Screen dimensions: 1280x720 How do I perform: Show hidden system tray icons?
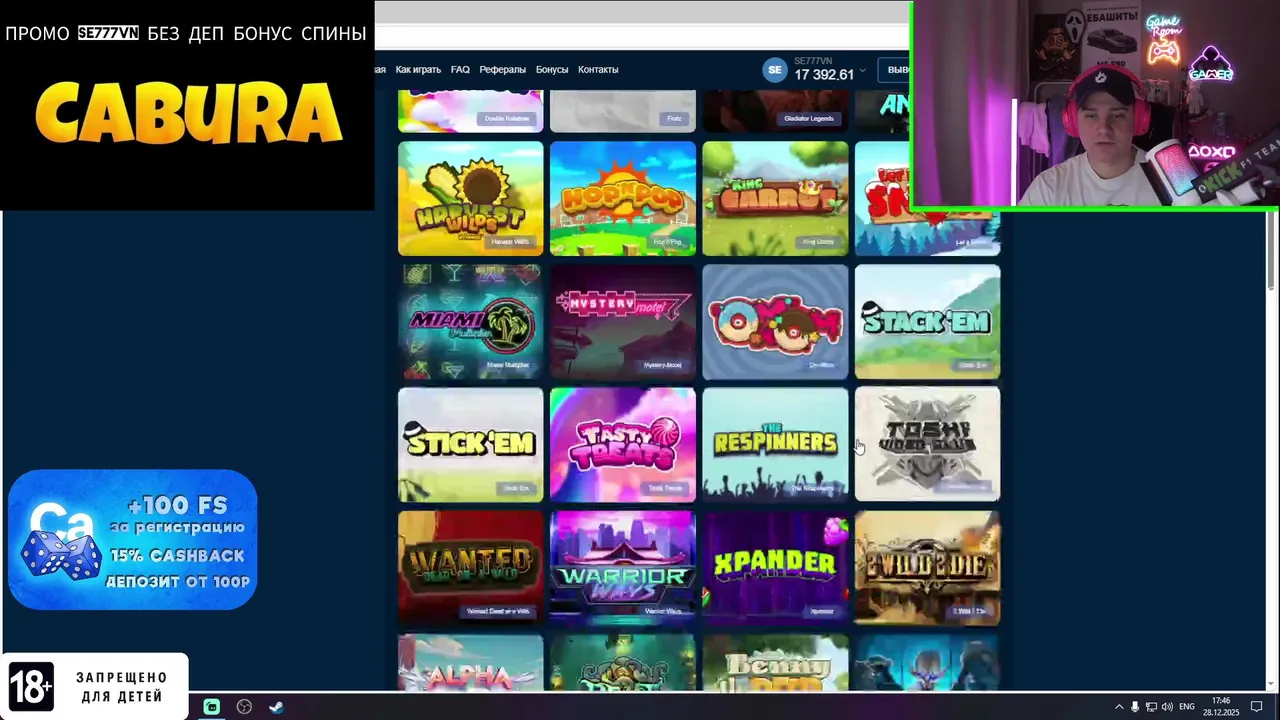pyautogui.click(x=1119, y=707)
